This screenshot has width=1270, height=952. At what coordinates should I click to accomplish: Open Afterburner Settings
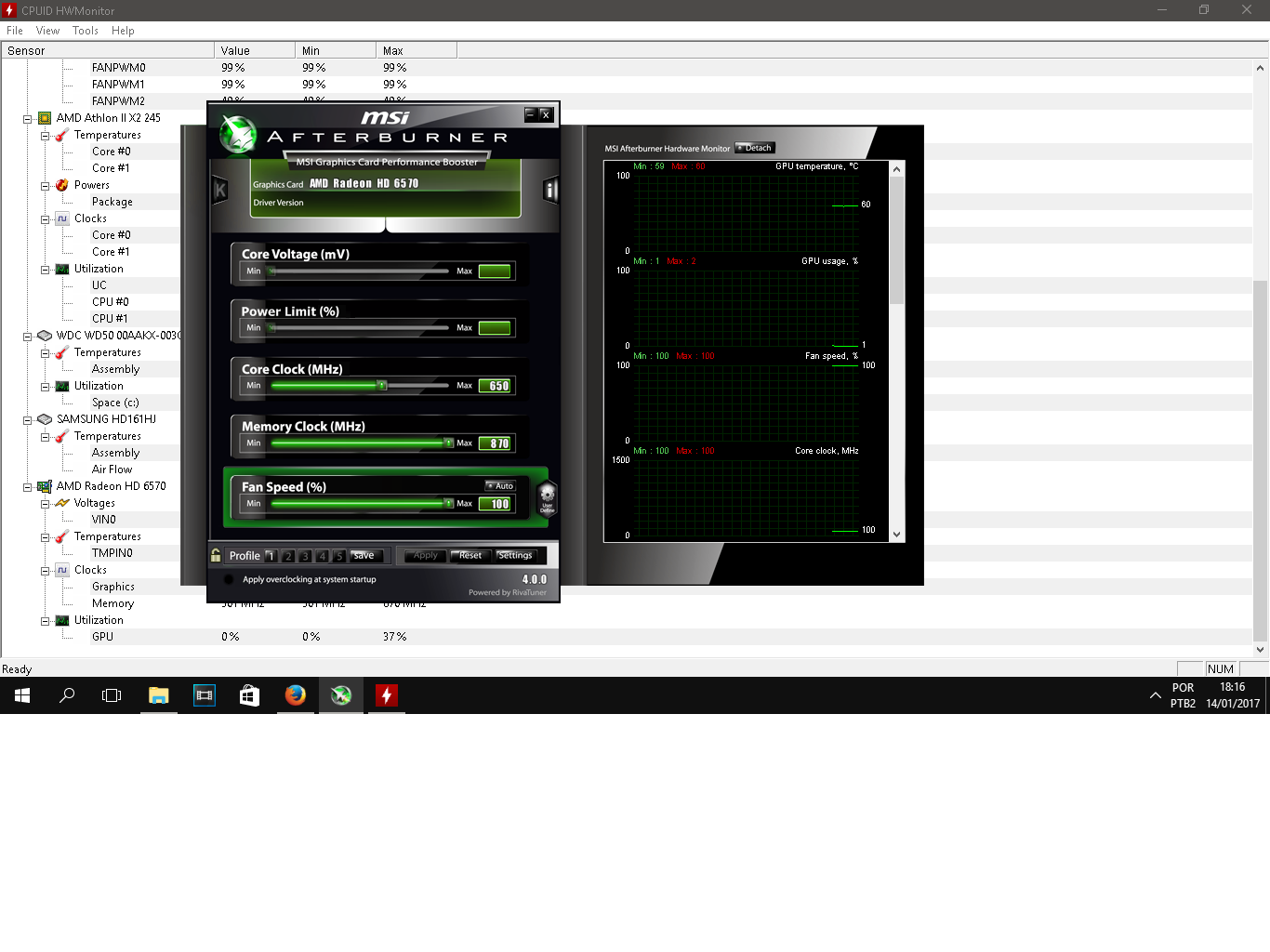click(x=515, y=556)
